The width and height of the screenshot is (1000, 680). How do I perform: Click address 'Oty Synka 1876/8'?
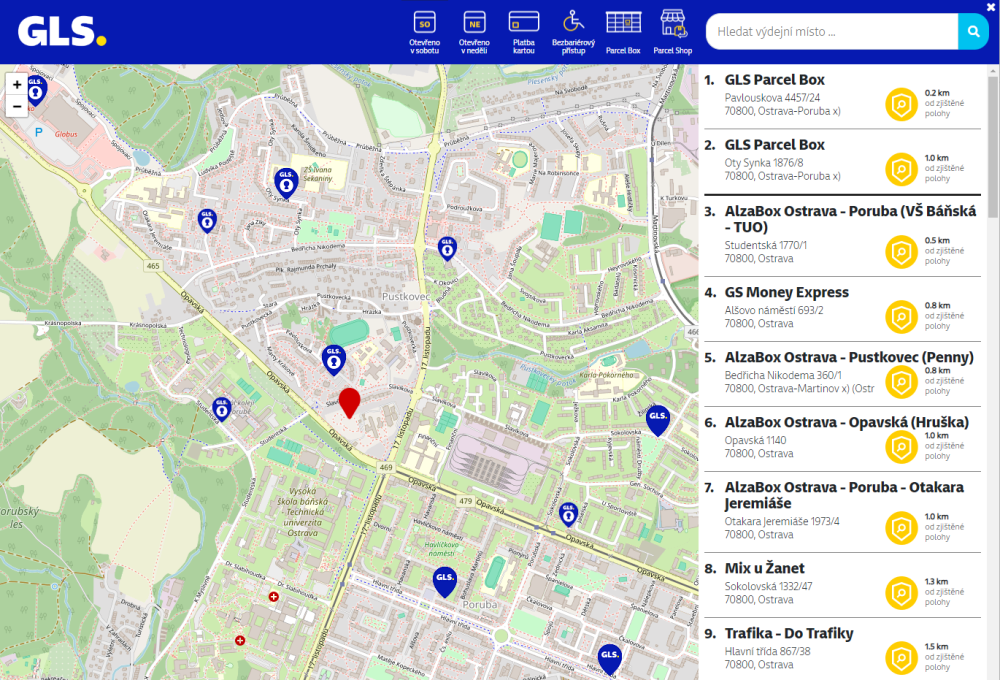tap(763, 163)
